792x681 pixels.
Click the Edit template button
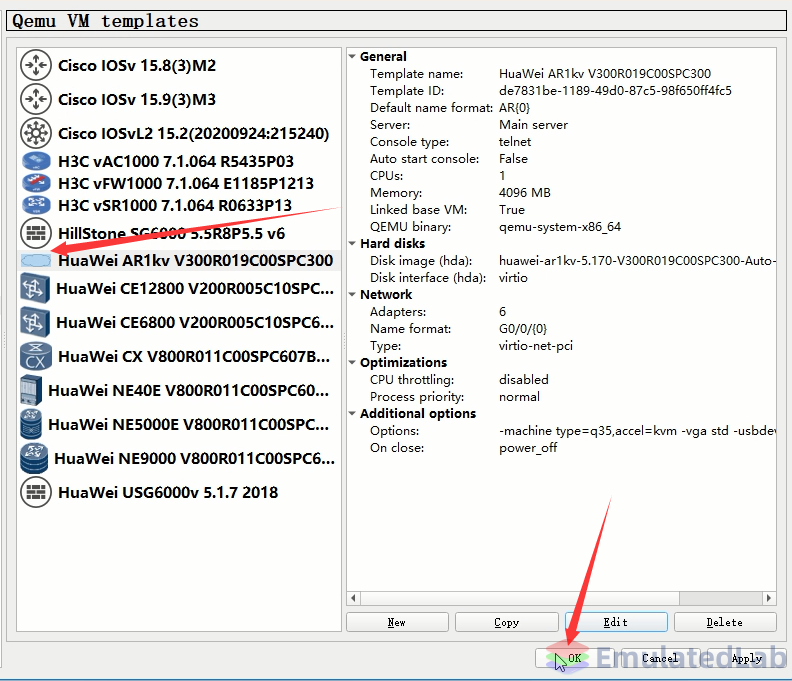(616, 622)
